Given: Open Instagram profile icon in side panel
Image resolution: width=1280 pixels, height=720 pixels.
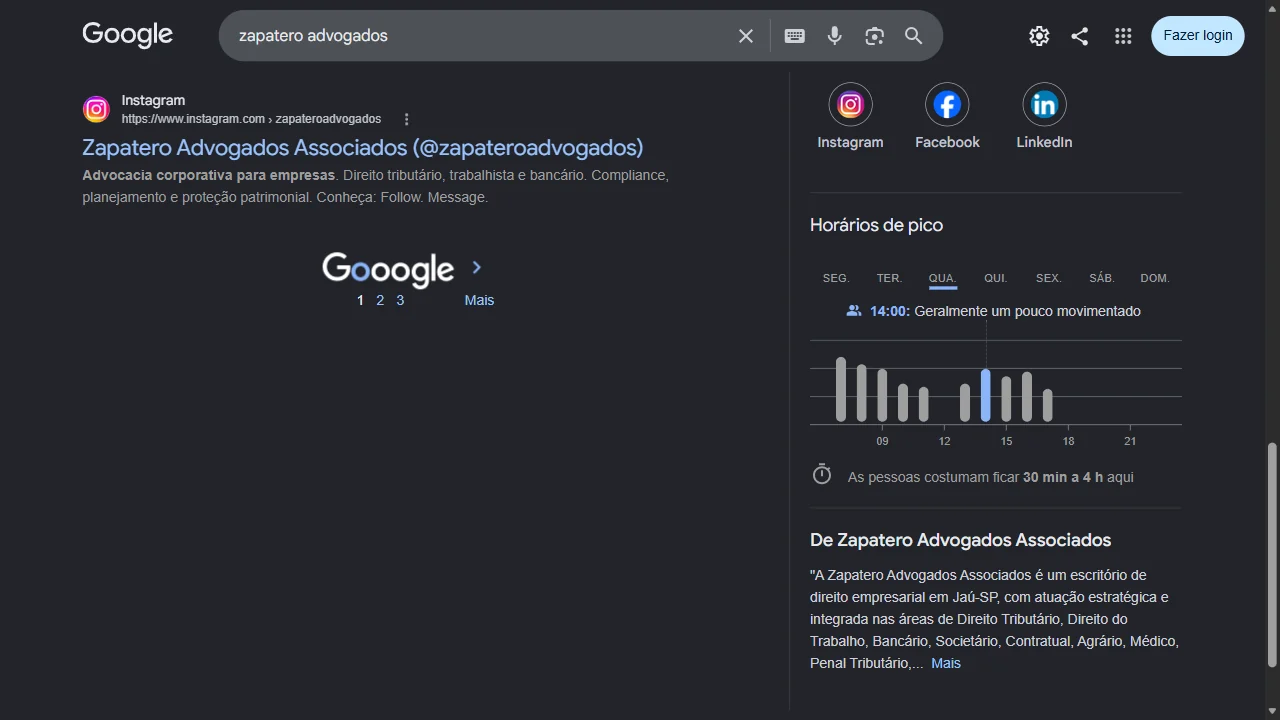Looking at the screenshot, I should click(850, 104).
